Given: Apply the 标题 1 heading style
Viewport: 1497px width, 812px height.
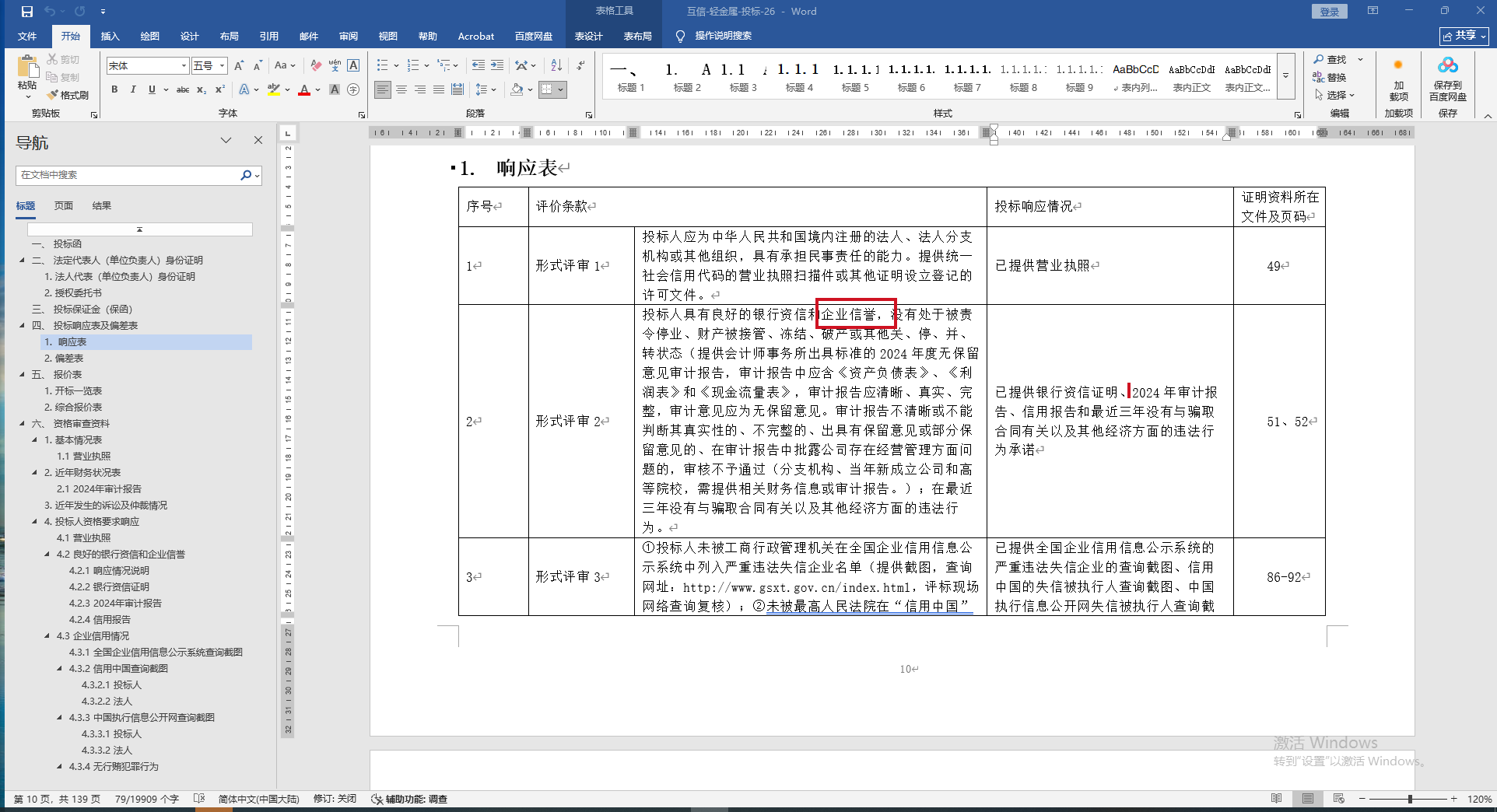Looking at the screenshot, I should click(x=631, y=77).
